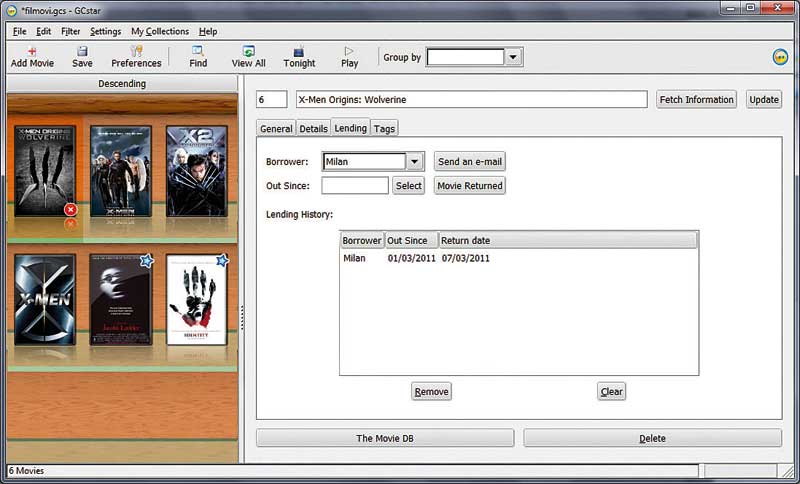This screenshot has width=800, height=484.
Task: Click the Add Movie toolbar icon
Action: [32, 51]
